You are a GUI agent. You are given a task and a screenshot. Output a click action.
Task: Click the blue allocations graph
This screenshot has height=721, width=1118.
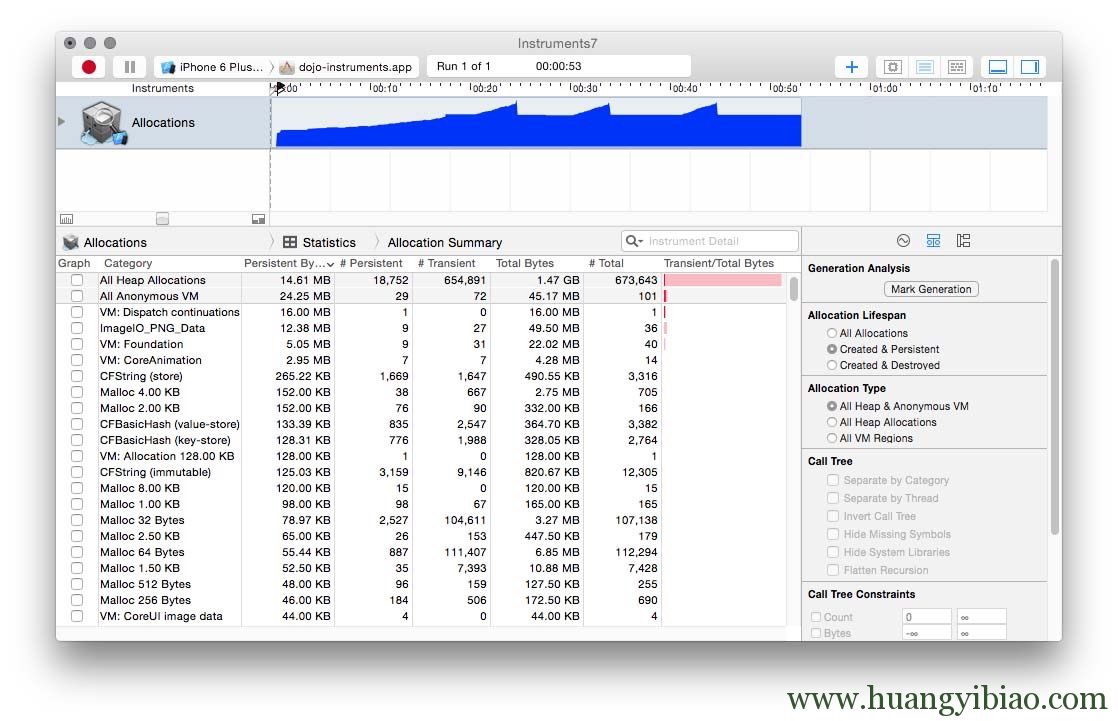pyautogui.click(x=538, y=126)
